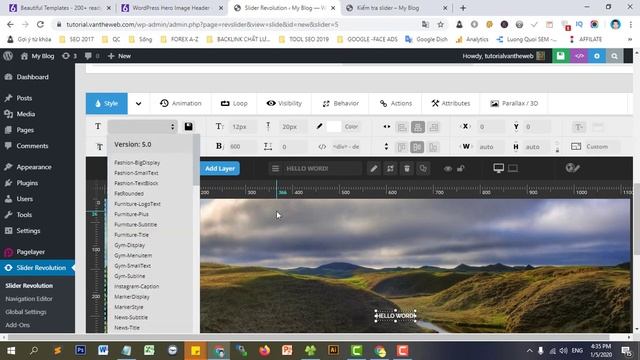Select MarkerStyle style preset
This screenshot has height=360, width=640.
129,307
